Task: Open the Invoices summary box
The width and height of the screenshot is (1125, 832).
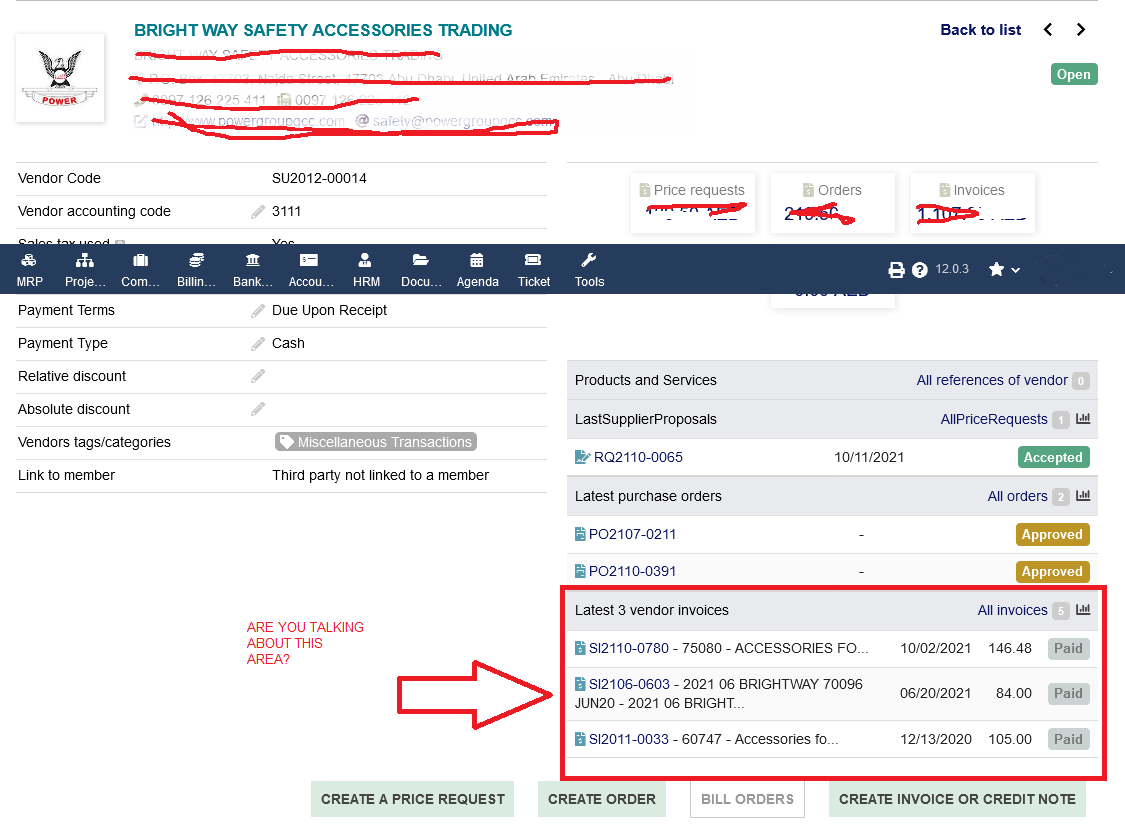Action: (x=972, y=202)
